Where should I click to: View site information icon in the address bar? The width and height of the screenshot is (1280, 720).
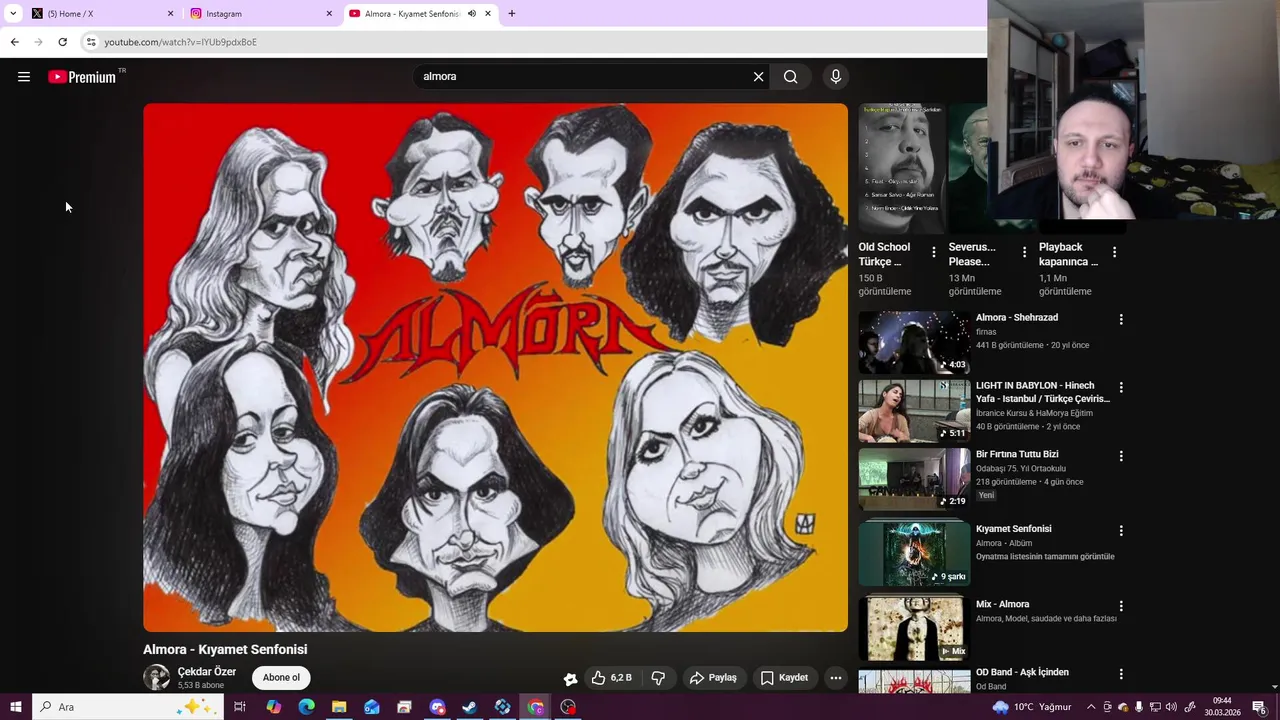[91, 42]
